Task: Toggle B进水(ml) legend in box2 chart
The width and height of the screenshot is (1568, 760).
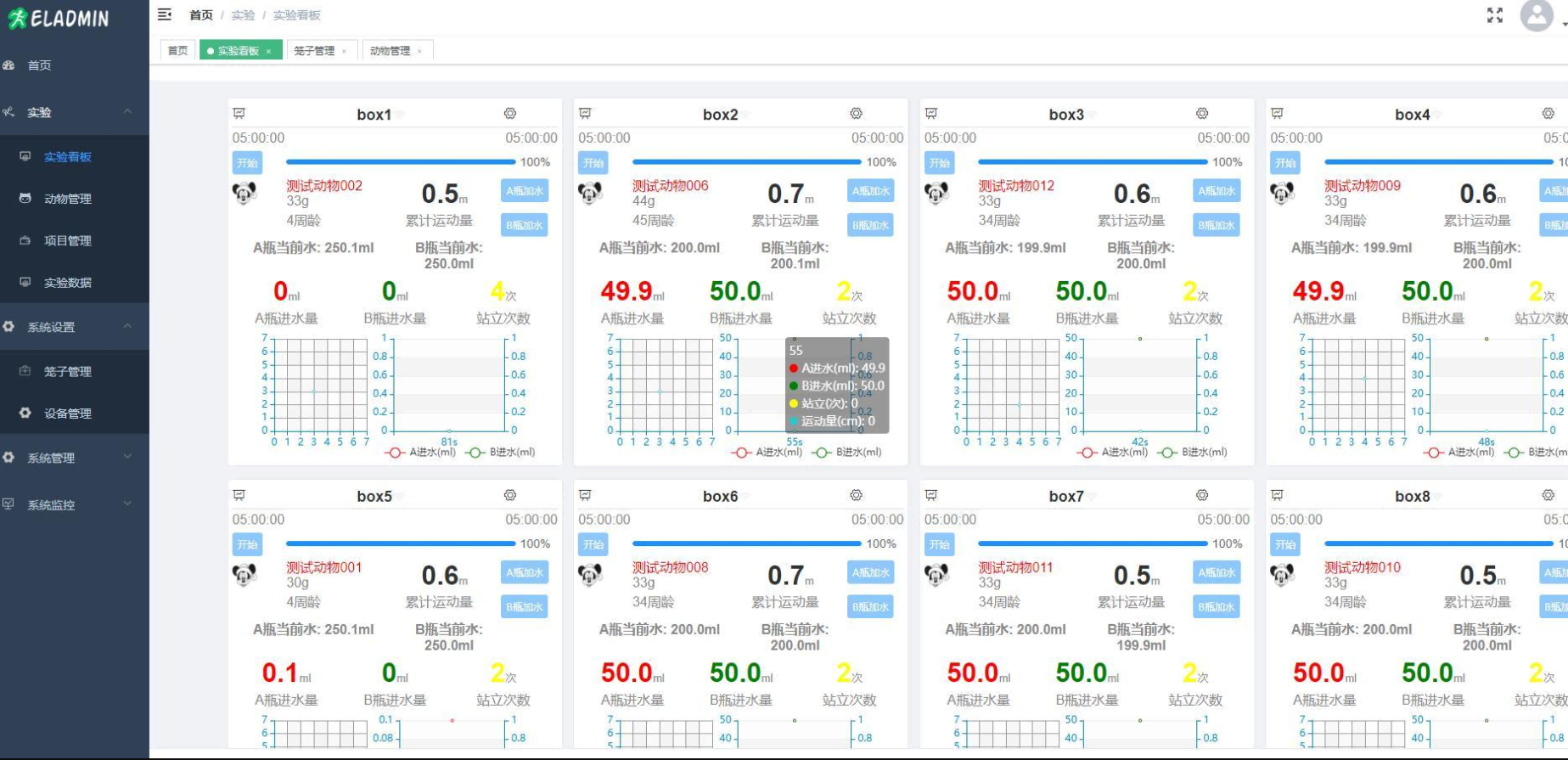Action: pos(846,453)
